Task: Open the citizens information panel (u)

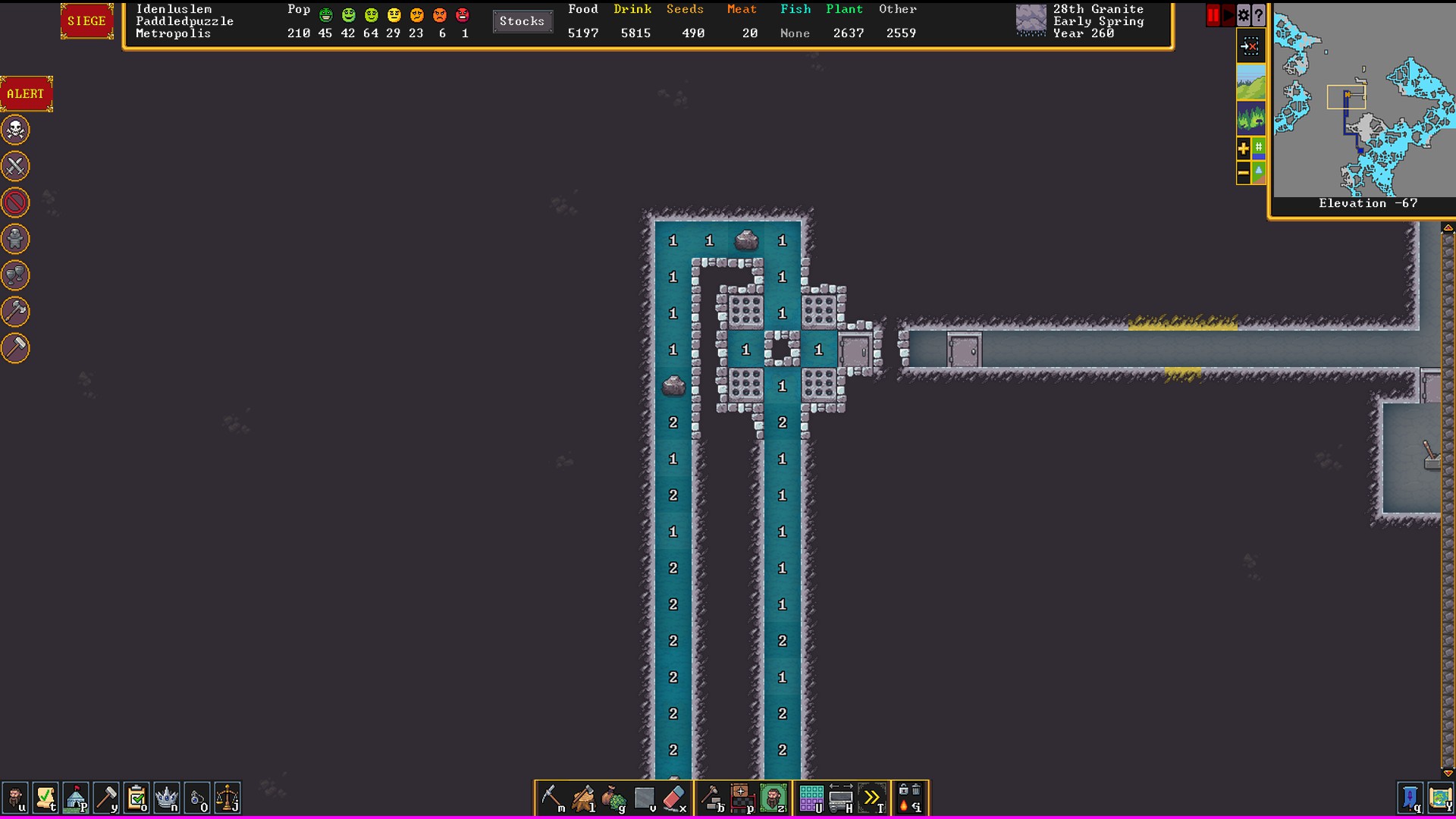Action: (x=15, y=799)
